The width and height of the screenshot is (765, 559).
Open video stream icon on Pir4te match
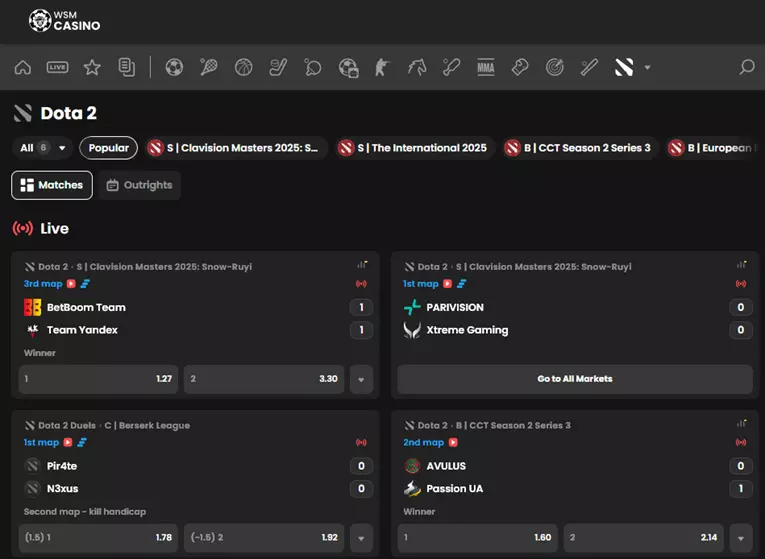pos(68,442)
